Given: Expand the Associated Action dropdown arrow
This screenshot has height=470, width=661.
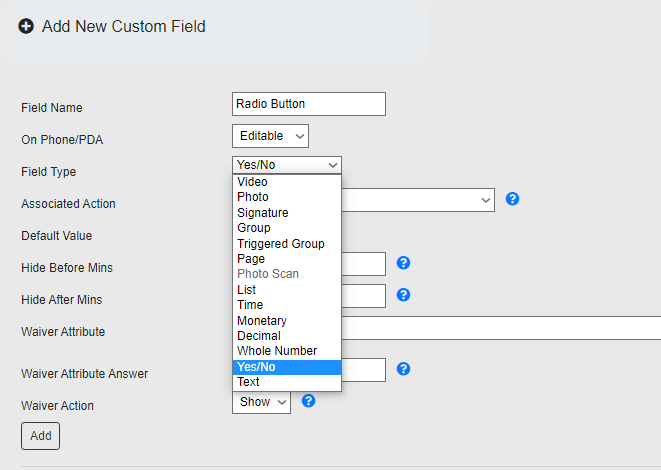Looking at the screenshot, I should pos(485,200).
